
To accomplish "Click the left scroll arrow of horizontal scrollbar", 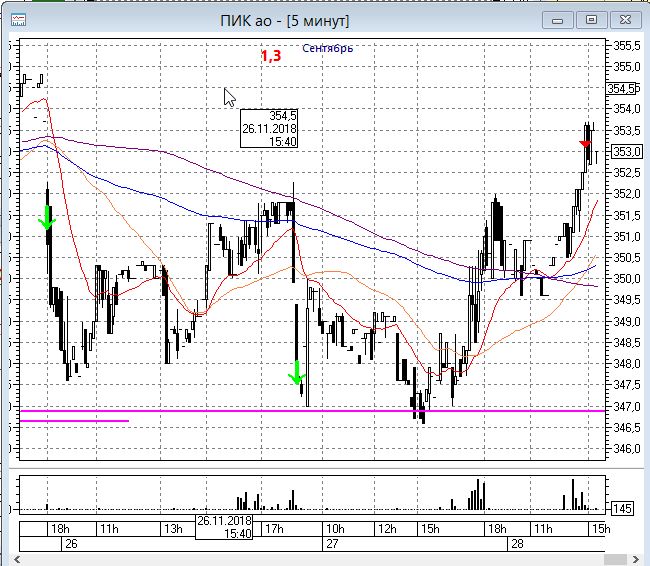I will pos(17,559).
